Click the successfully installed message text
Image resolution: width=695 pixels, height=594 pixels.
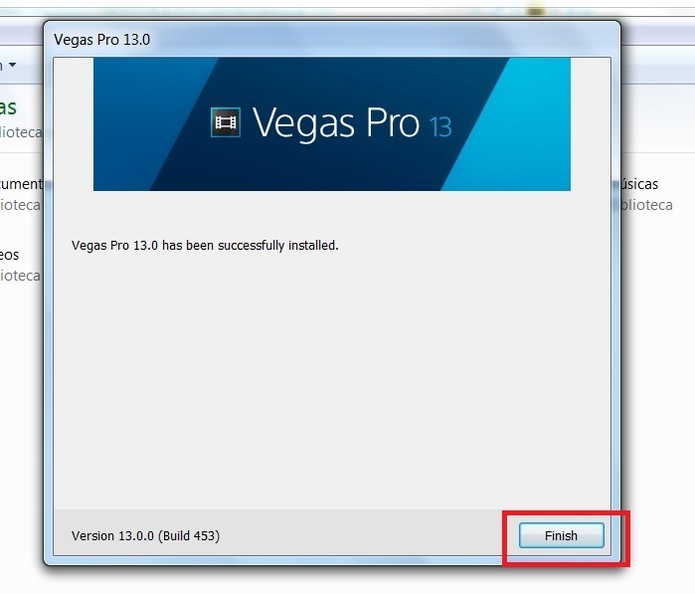(x=205, y=245)
